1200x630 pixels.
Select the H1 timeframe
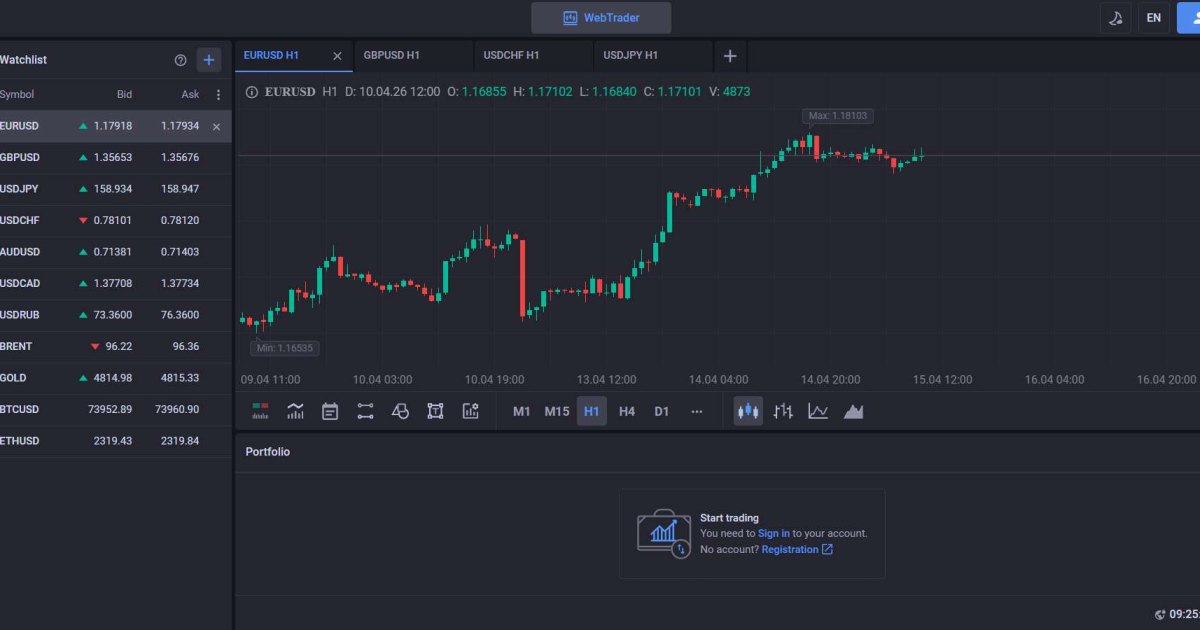point(592,411)
